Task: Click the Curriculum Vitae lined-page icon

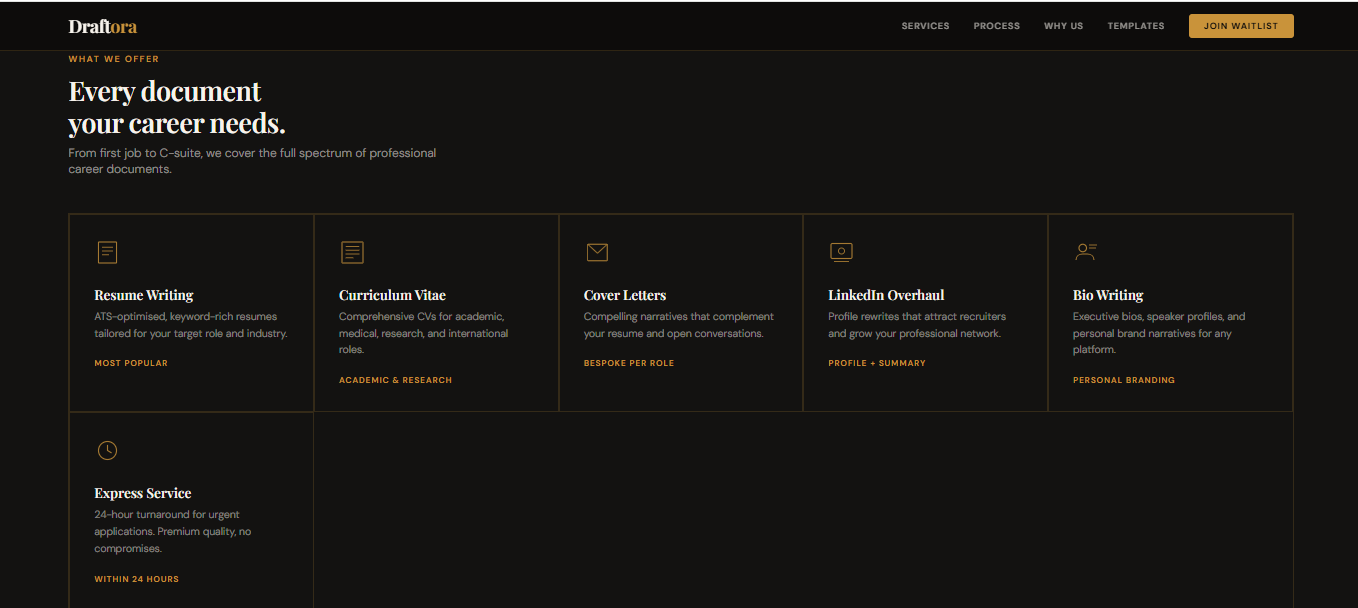Action: click(352, 252)
